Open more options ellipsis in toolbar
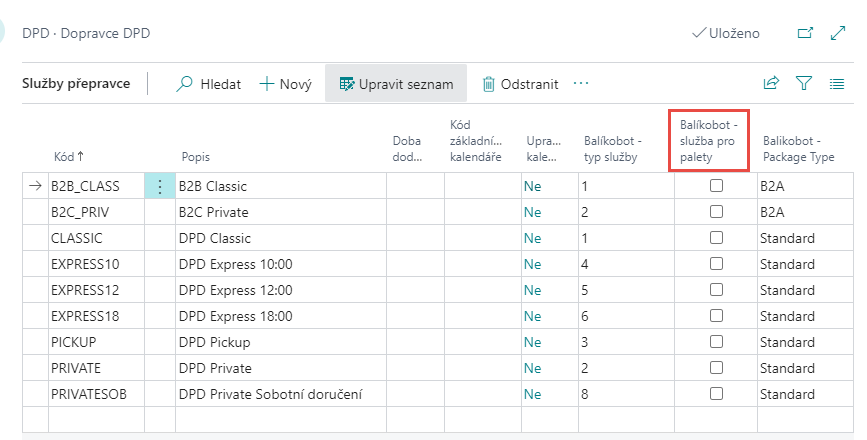Screen dimensions: 867x440 pos(581,84)
